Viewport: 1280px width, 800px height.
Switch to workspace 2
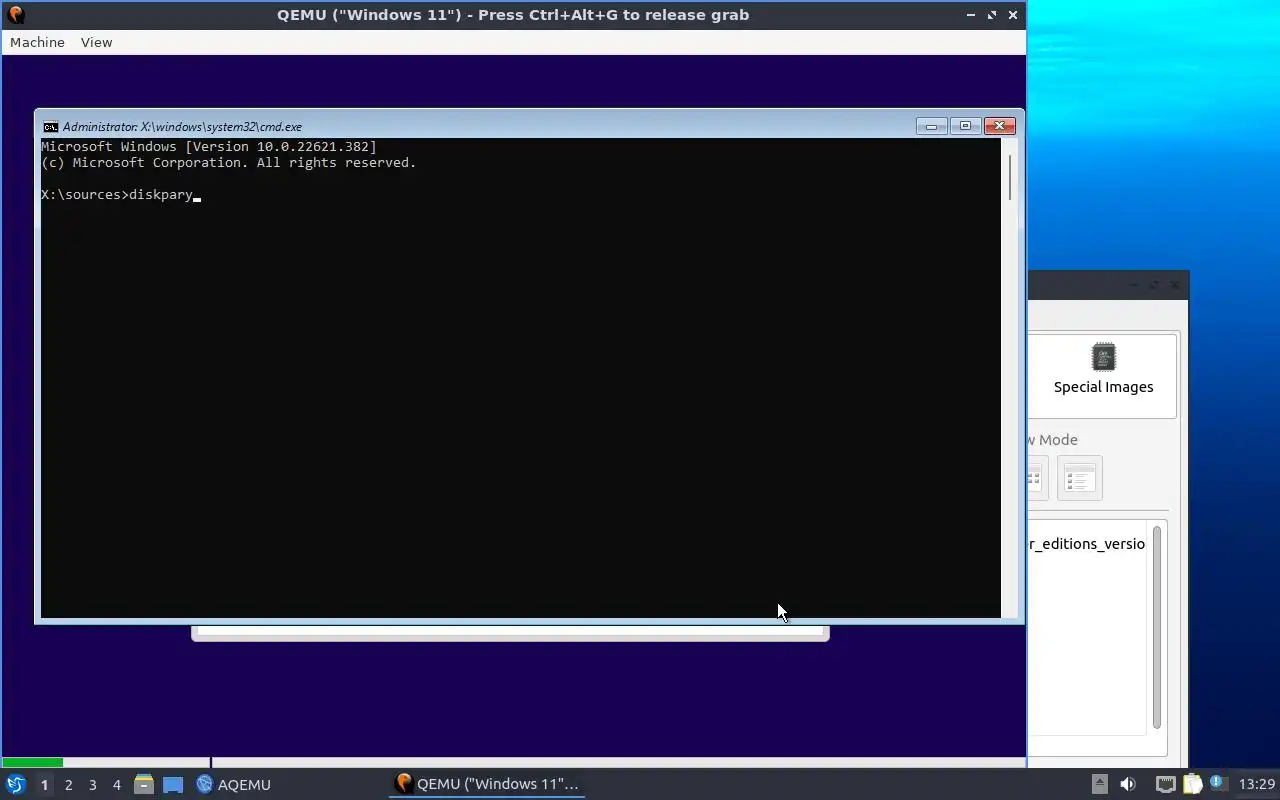click(x=68, y=785)
